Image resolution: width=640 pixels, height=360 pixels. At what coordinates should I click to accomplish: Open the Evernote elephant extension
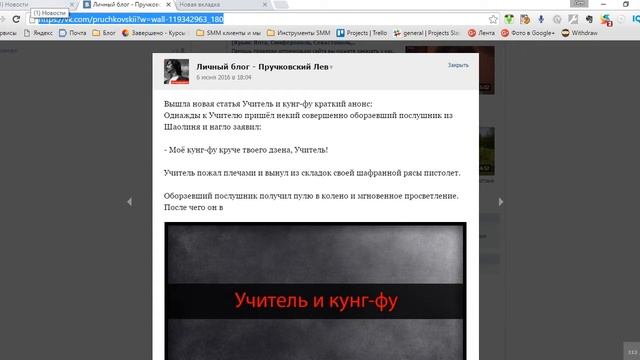tap(589, 19)
